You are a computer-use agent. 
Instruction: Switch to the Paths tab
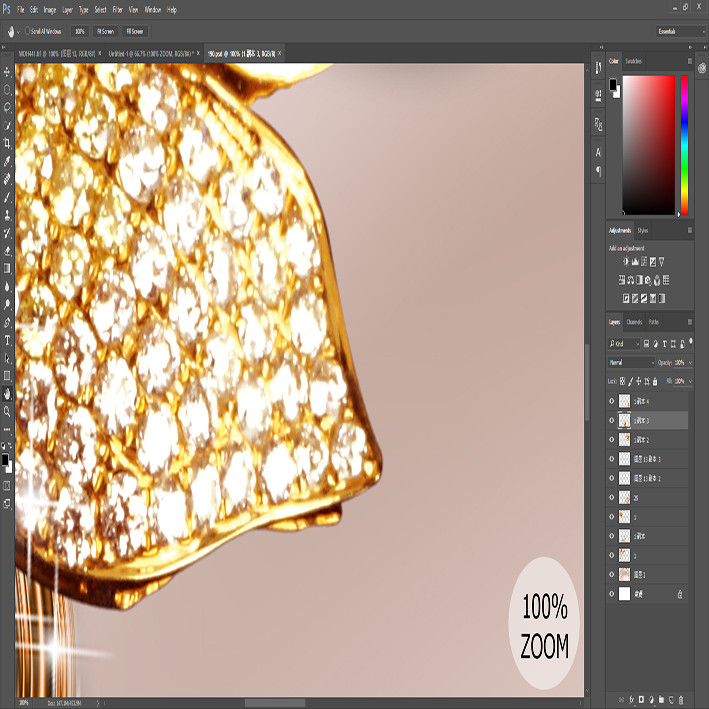[x=653, y=322]
